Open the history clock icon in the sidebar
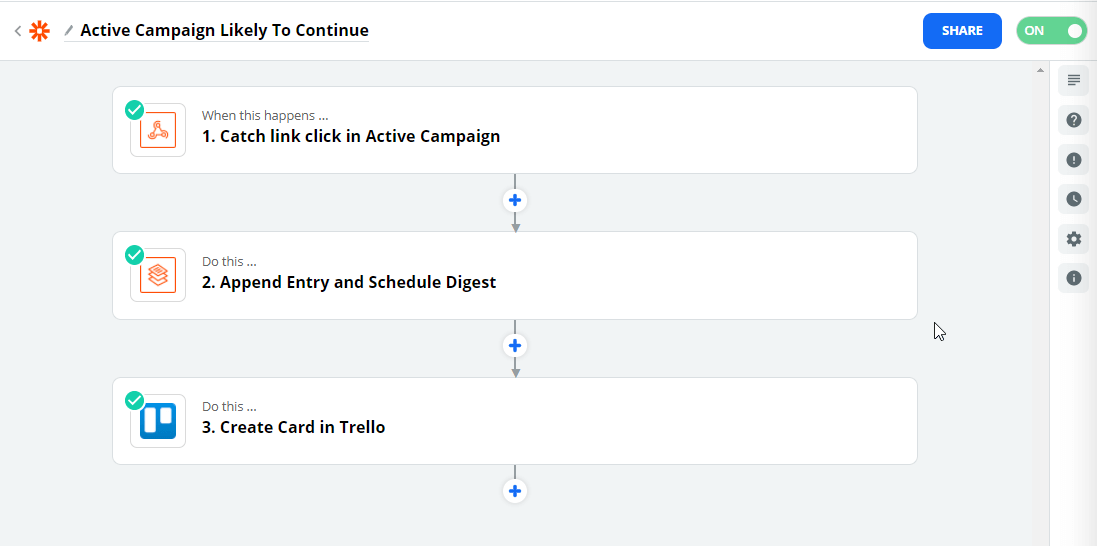This screenshot has height=546, width=1097. click(1073, 199)
